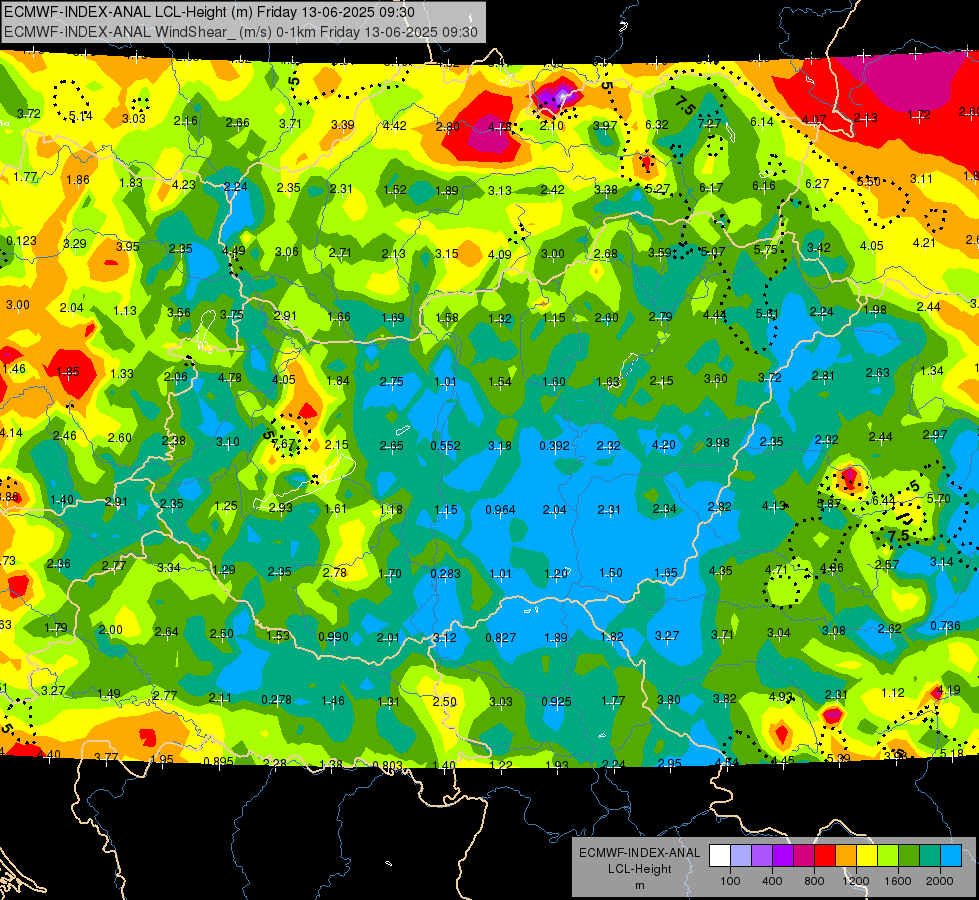This screenshot has width=979, height=900.
Task: Click the wind shear value 6.44
Action: coord(883,500)
